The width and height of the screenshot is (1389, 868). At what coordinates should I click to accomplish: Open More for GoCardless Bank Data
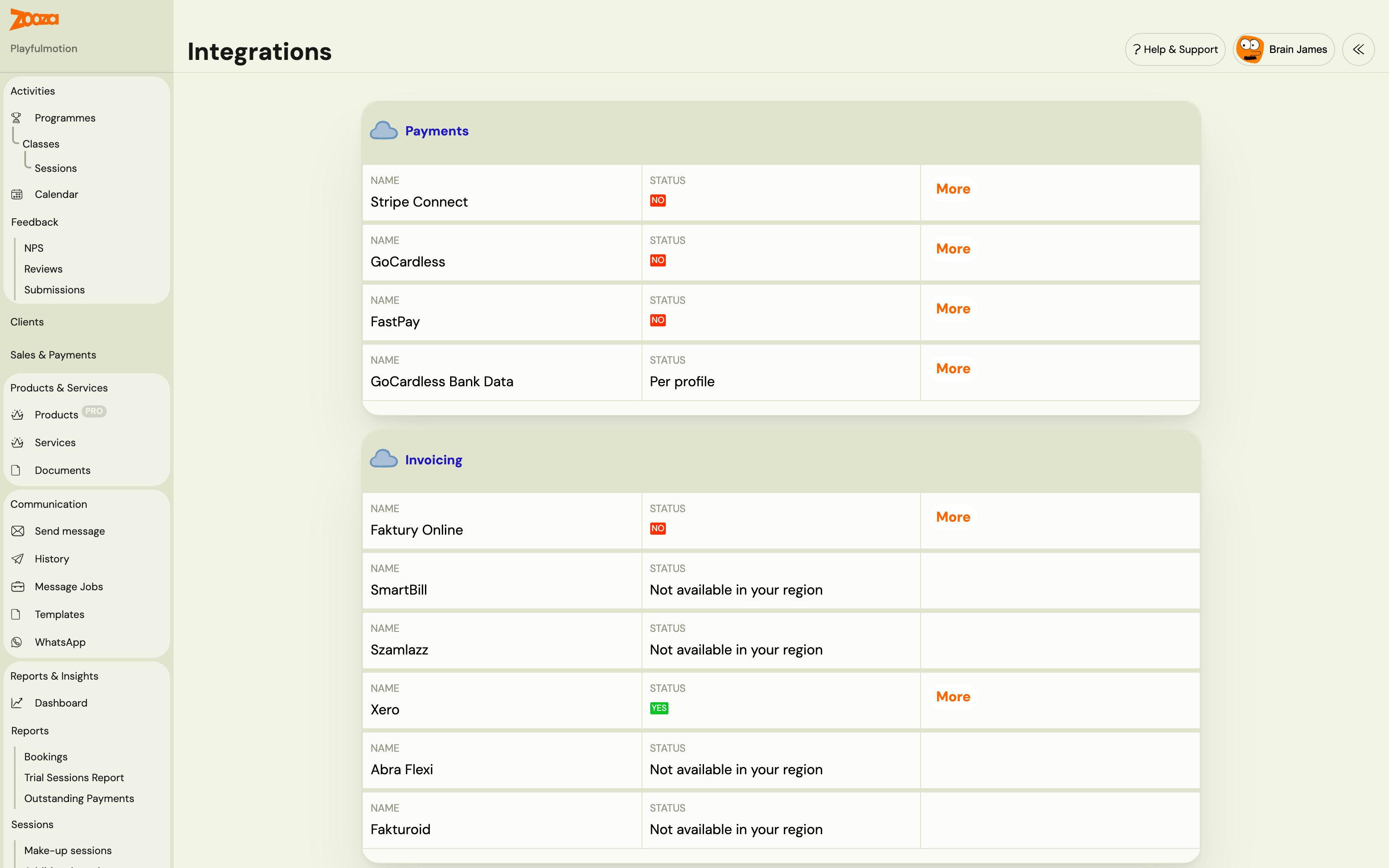(953, 368)
